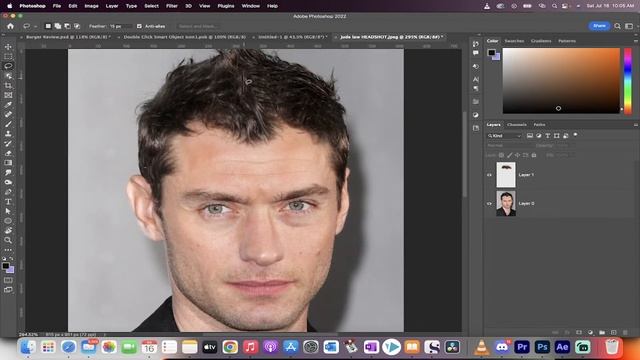Image resolution: width=640 pixels, height=360 pixels.
Task: Select the Dodge tool
Action: point(8,182)
